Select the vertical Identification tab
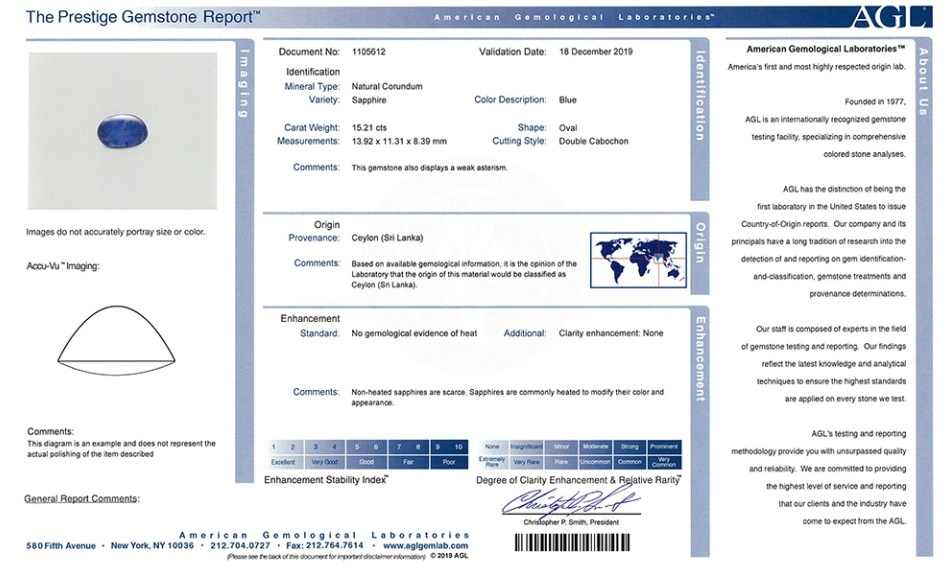This screenshot has height=574, width=952. pyautogui.click(x=700, y=95)
